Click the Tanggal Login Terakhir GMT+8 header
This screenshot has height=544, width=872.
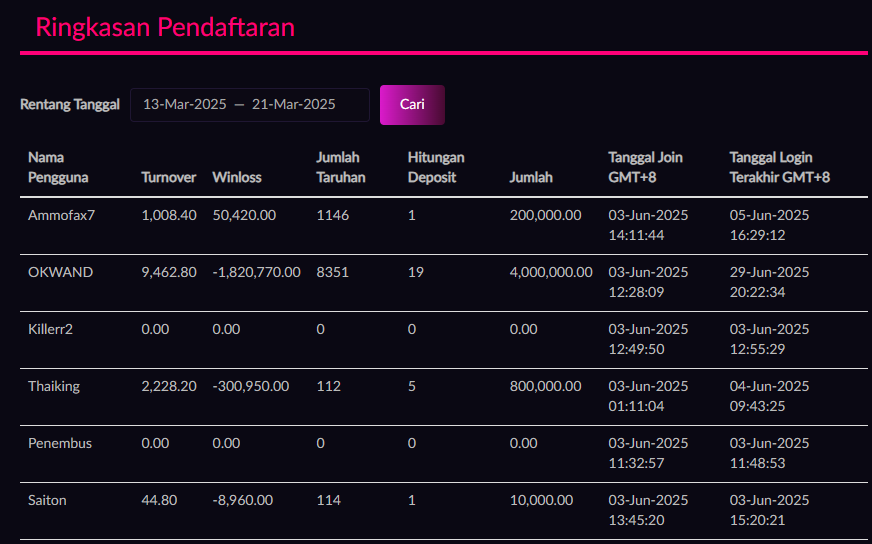pos(780,167)
